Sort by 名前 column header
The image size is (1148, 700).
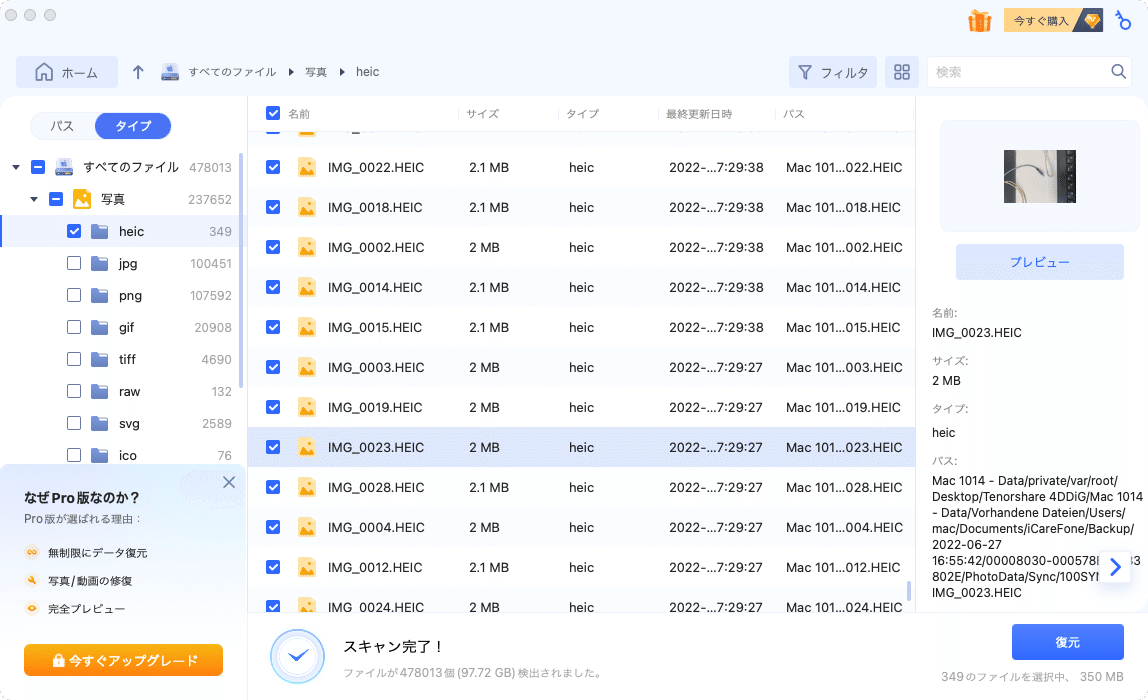click(x=299, y=114)
